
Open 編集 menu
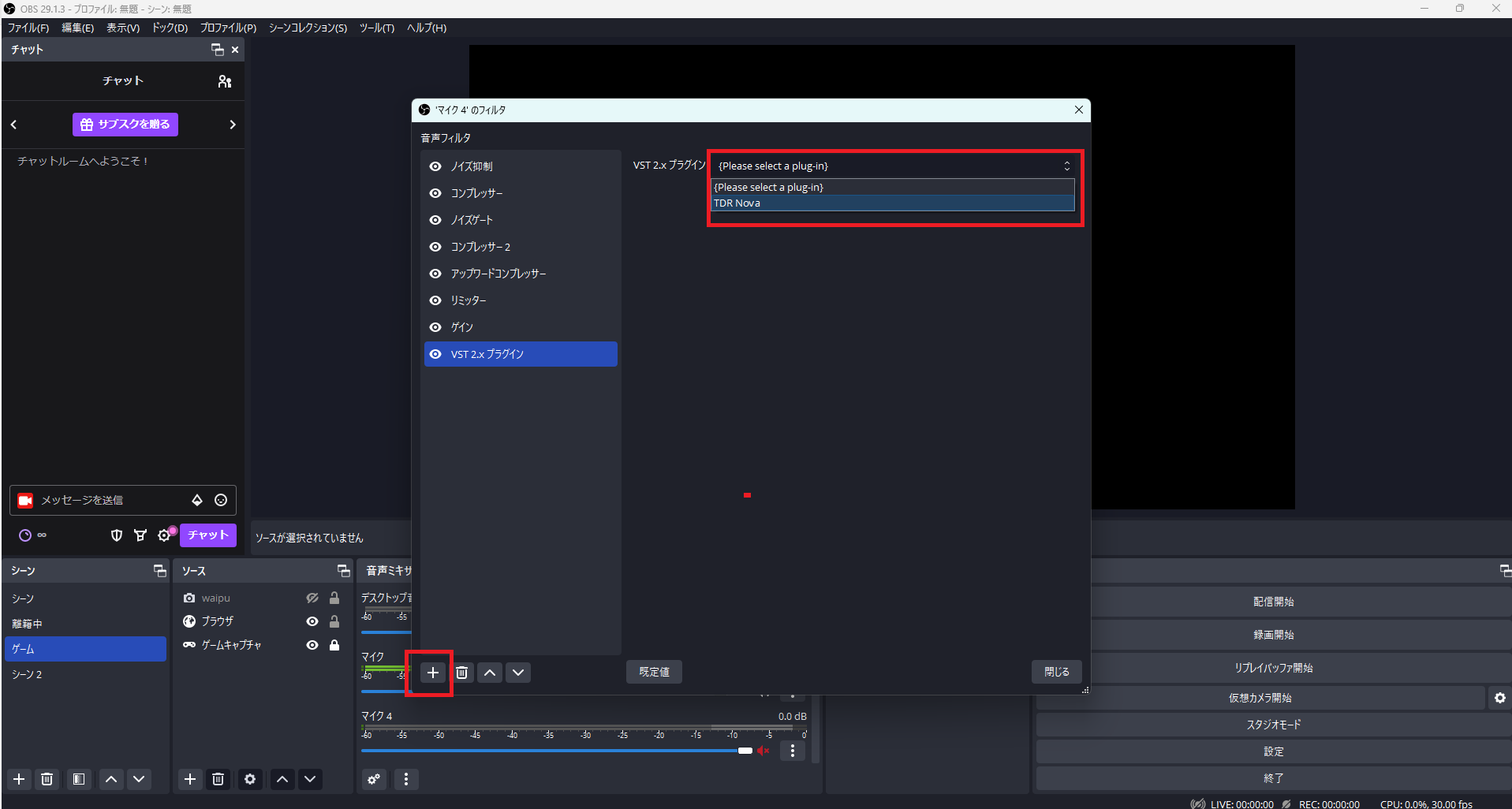[77, 28]
